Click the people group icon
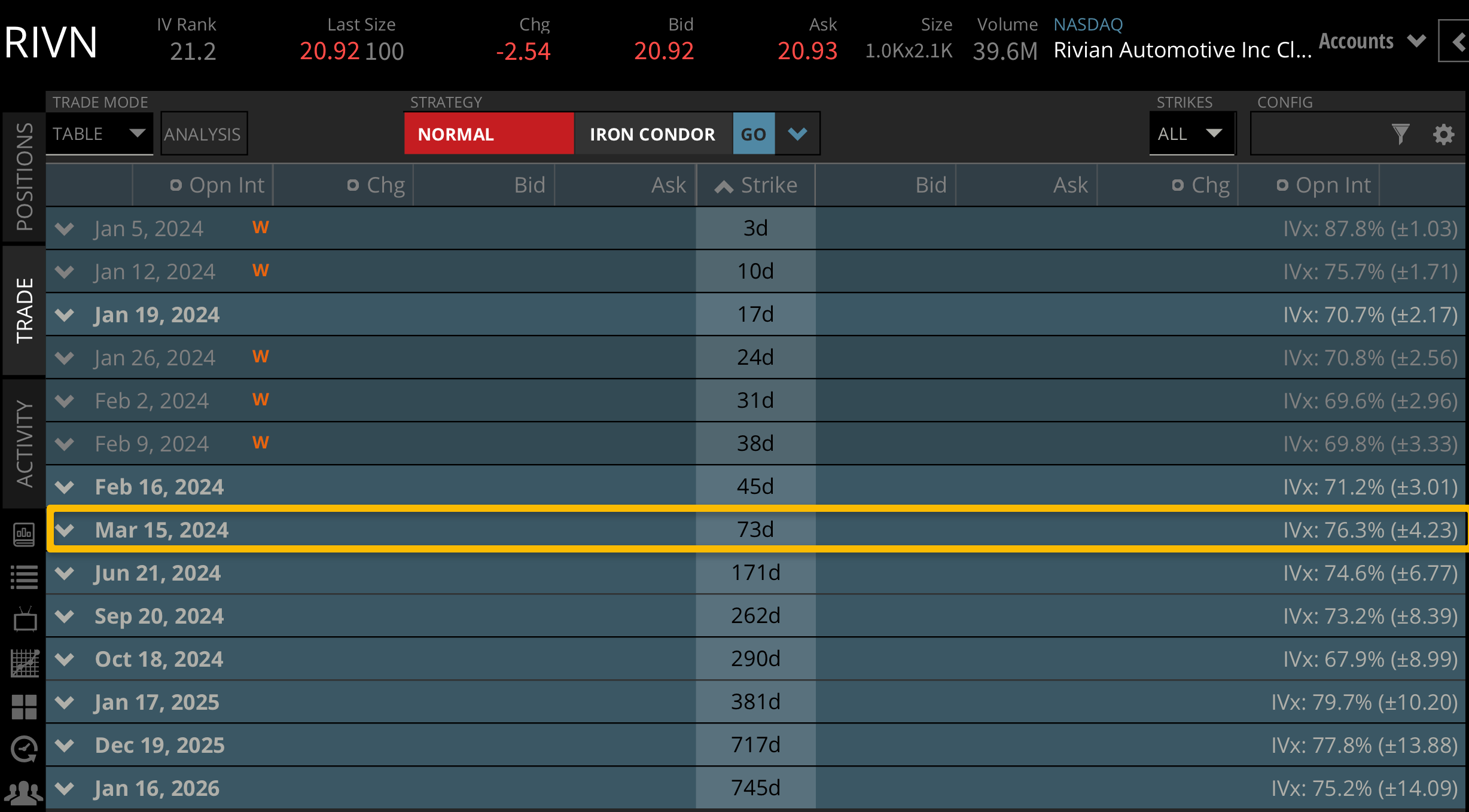1469x812 pixels. click(x=24, y=792)
